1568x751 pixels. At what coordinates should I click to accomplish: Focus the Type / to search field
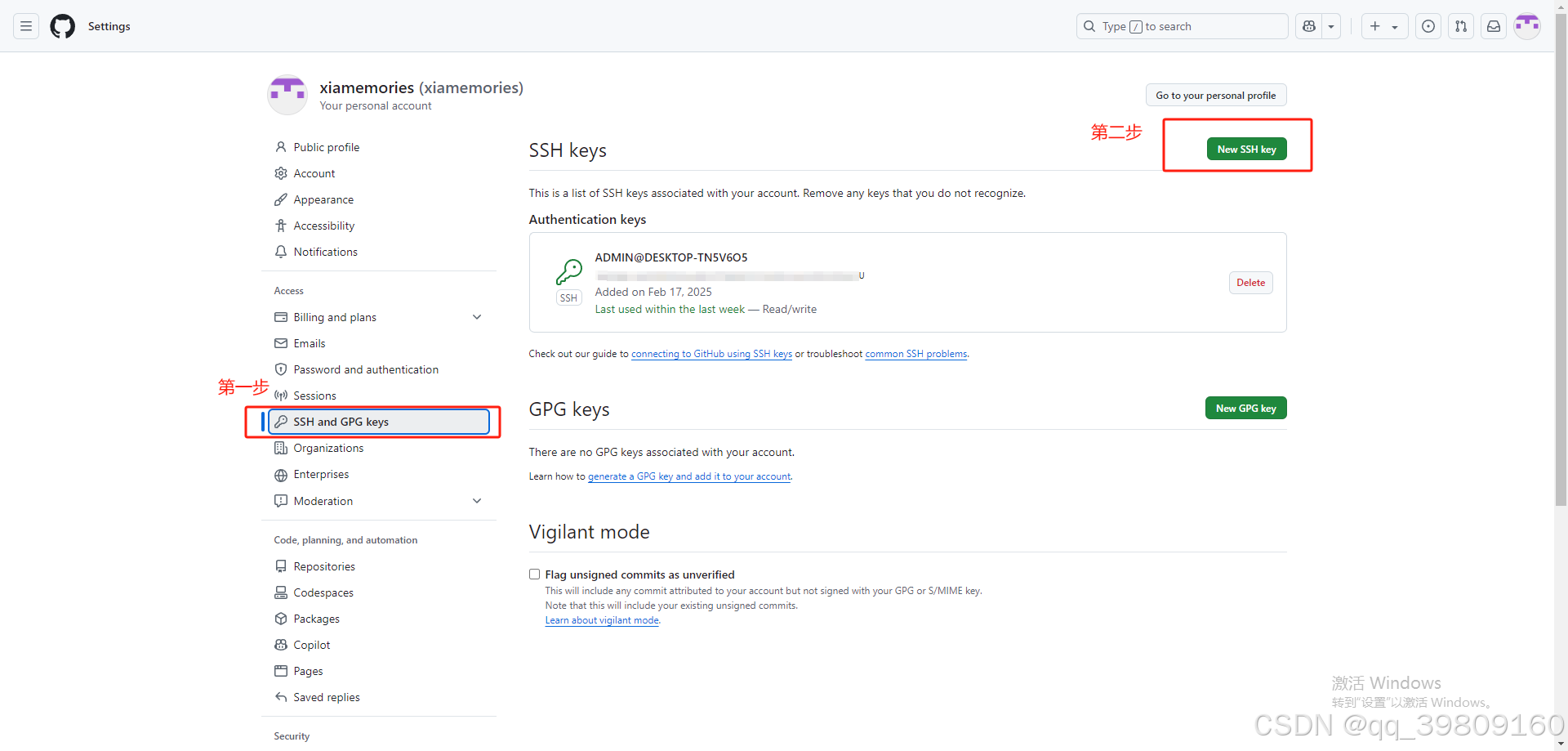(1182, 26)
